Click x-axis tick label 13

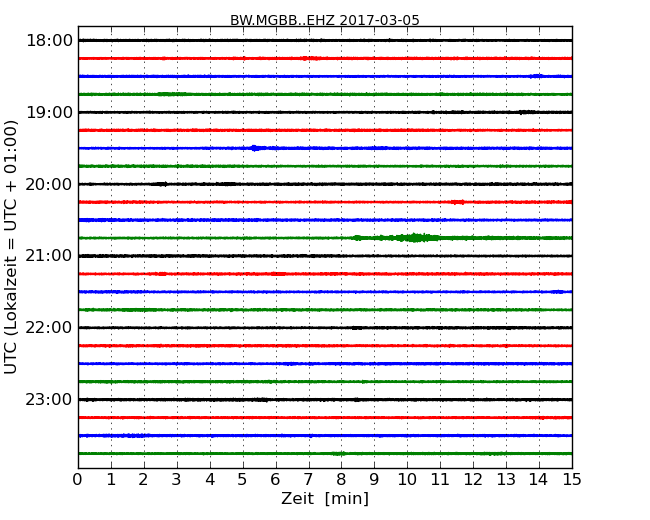[x=506, y=480]
